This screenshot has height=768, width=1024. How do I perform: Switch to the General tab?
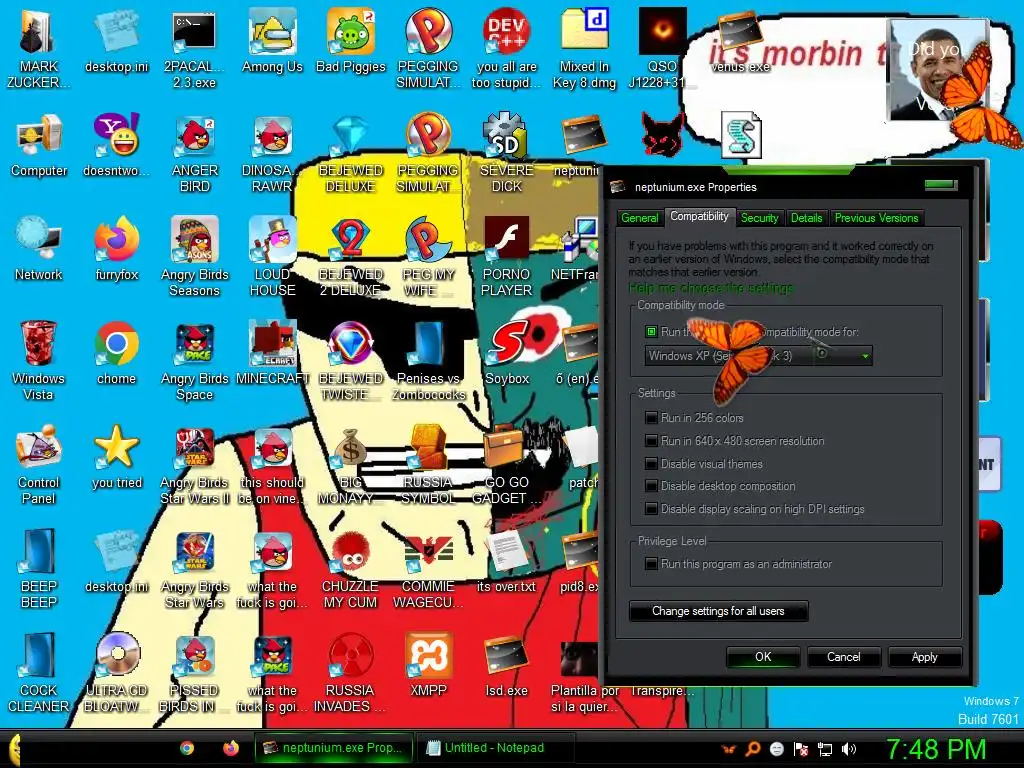(x=639, y=218)
